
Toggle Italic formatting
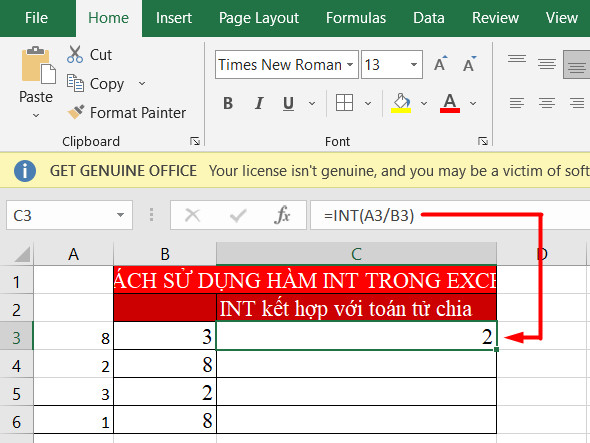pyautogui.click(x=259, y=103)
